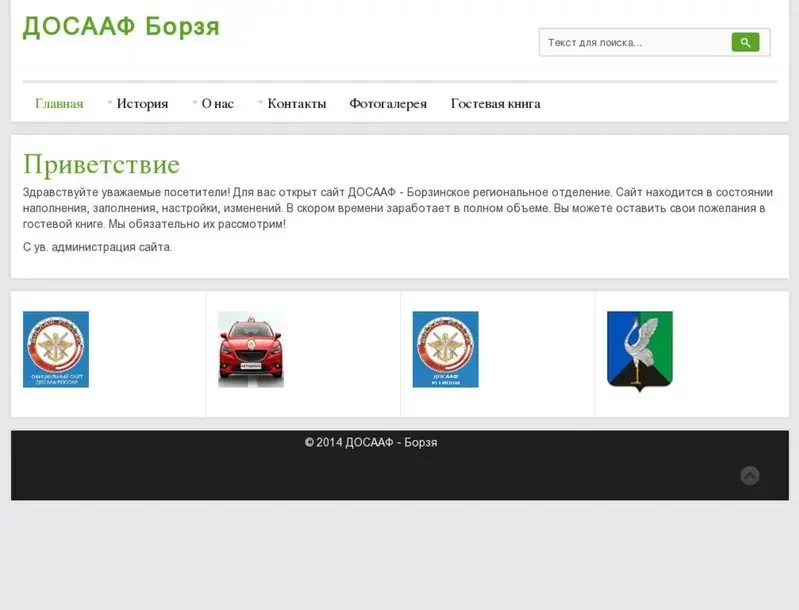Viewport: 799px width, 610px height.
Task: Click the 'С ув. администрация сайта.' line
Action: coord(97,247)
